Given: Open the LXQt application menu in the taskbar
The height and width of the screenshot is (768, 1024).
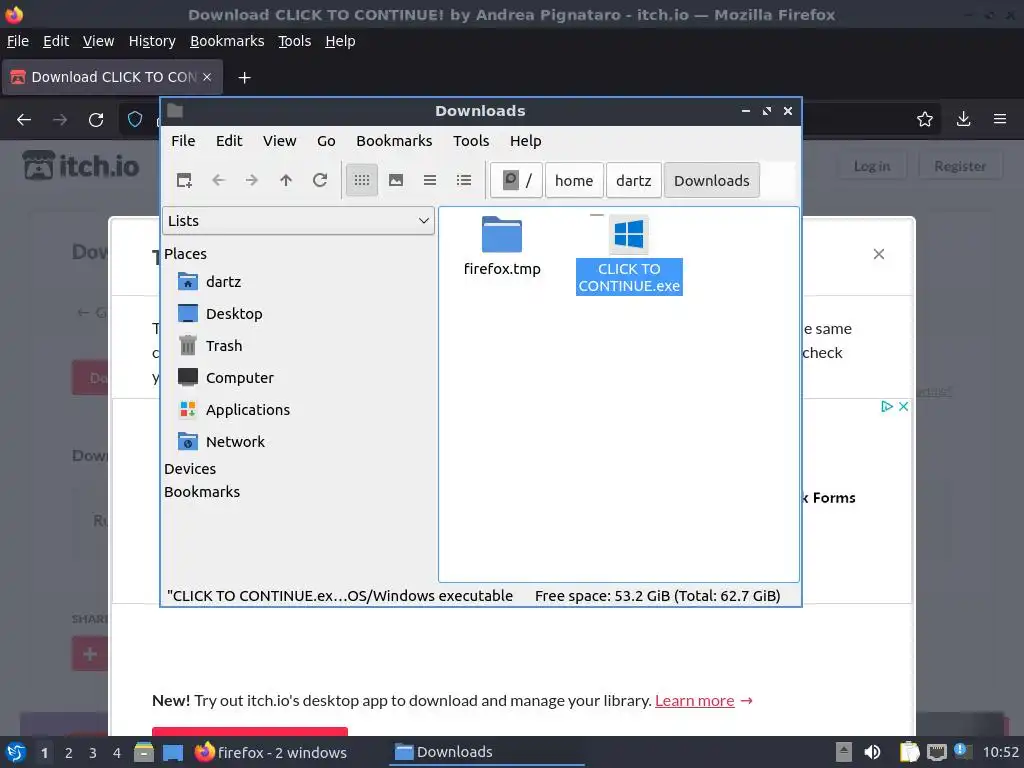Looking at the screenshot, I should (16, 752).
